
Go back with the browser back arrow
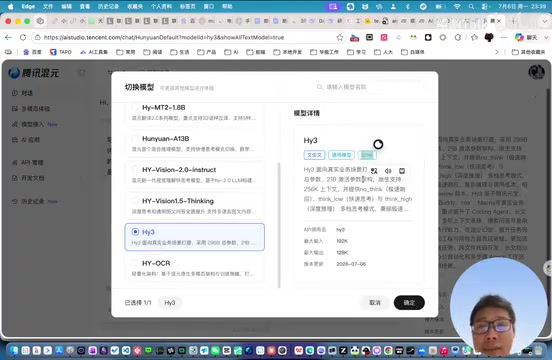[x=8, y=37]
